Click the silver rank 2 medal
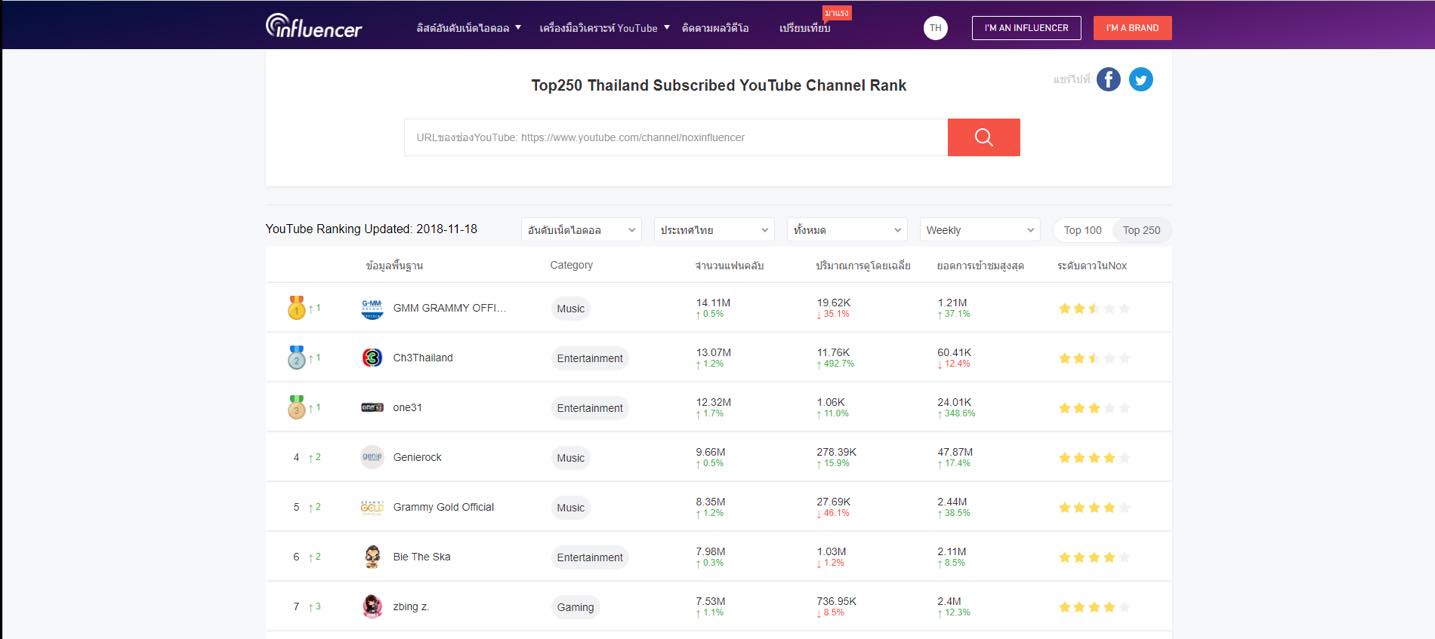The height and width of the screenshot is (639, 1435). pos(296,358)
